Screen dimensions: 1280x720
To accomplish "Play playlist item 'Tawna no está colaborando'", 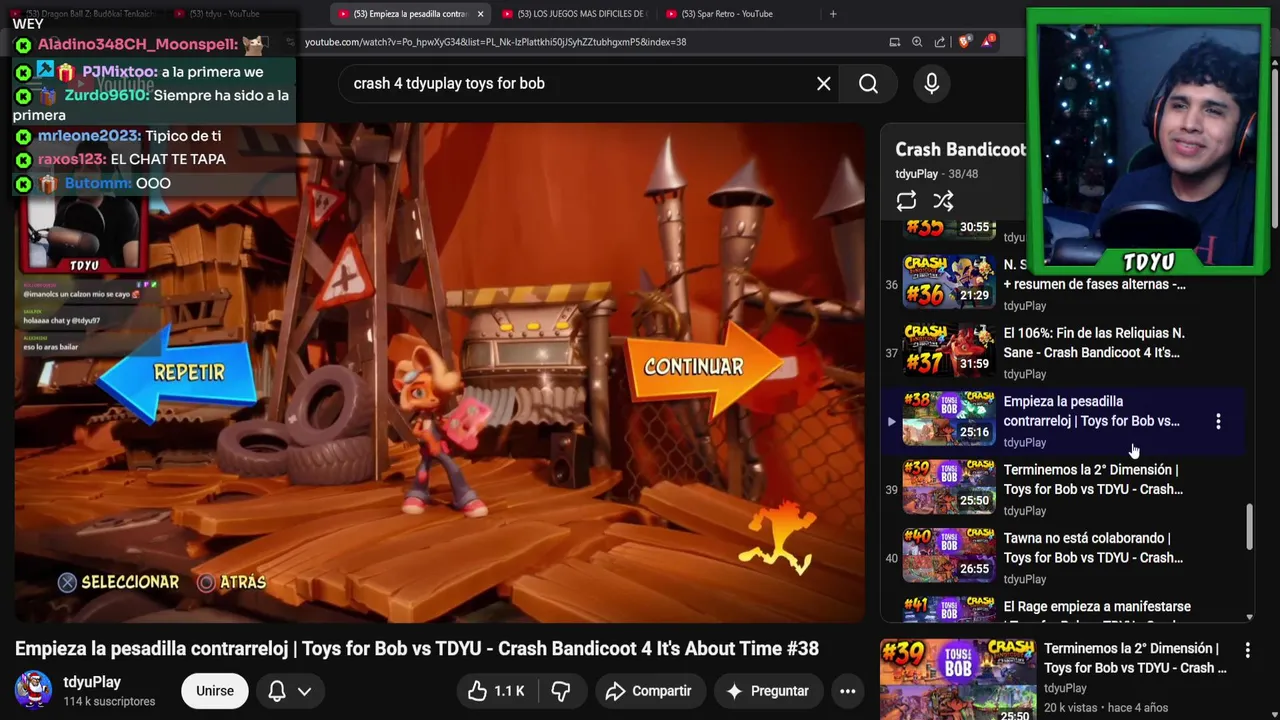I will coord(1093,548).
